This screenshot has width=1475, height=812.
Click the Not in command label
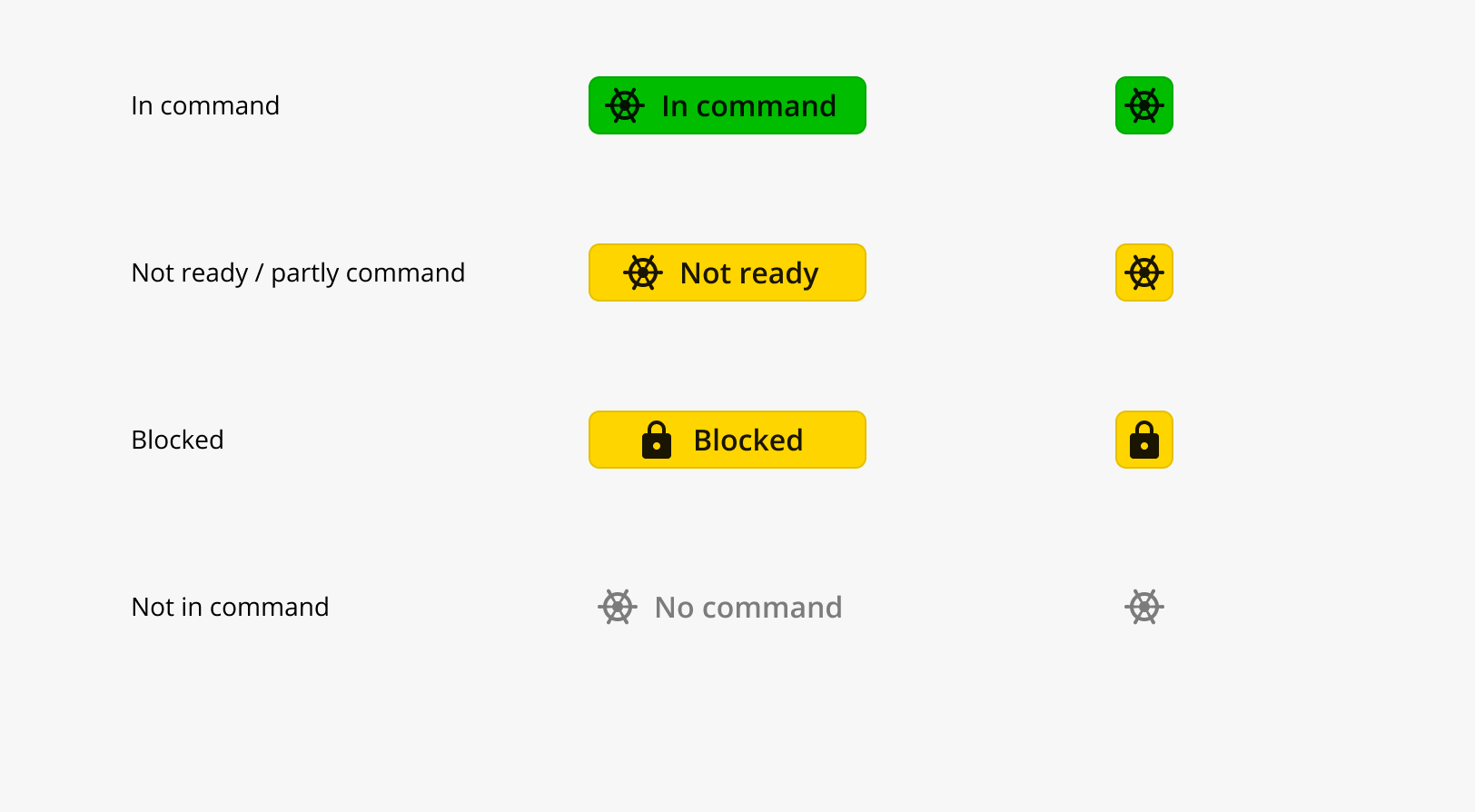(x=231, y=608)
